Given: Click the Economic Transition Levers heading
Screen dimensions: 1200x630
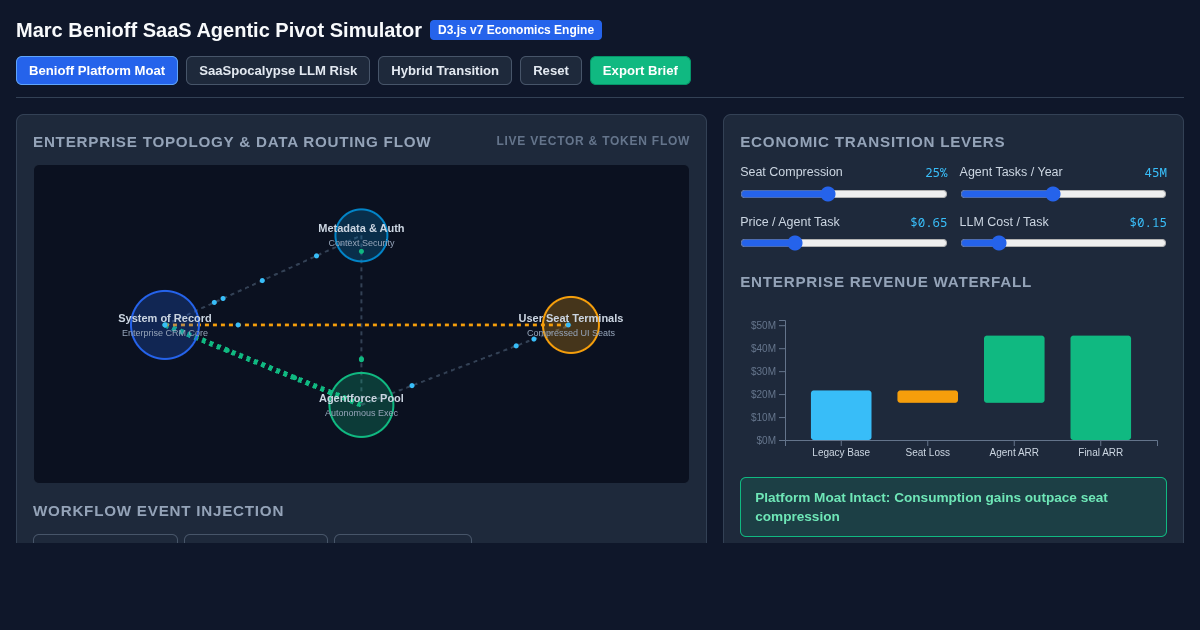Looking at the screenshot, I should 872,142.
